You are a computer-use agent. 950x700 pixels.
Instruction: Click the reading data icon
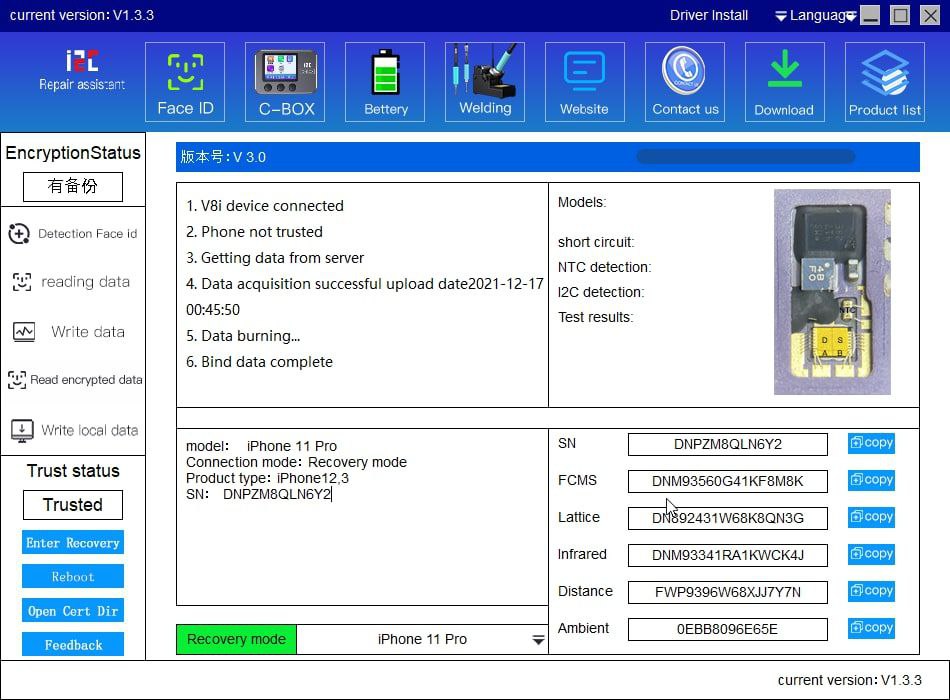[x=22, y=282]
